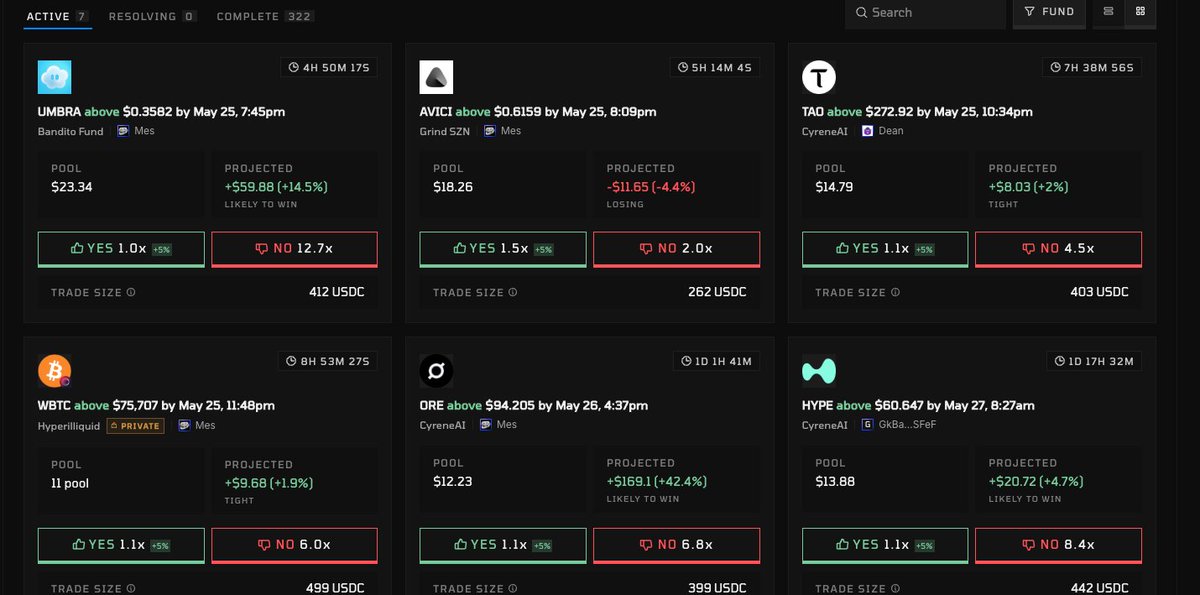Click trade size info icon on HYPE card
The image size is (1200, 595).
tap(895, 588)
